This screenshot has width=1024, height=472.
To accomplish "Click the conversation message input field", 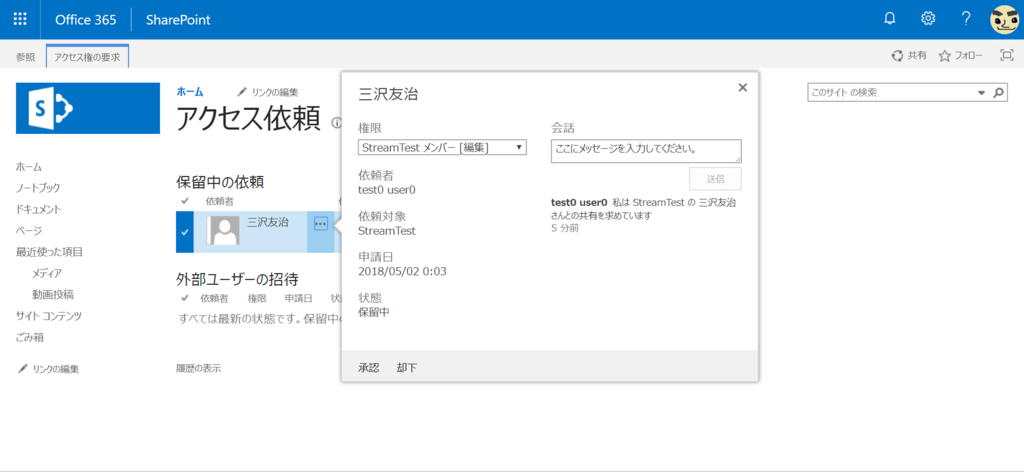I will click(x=647, y=151).
